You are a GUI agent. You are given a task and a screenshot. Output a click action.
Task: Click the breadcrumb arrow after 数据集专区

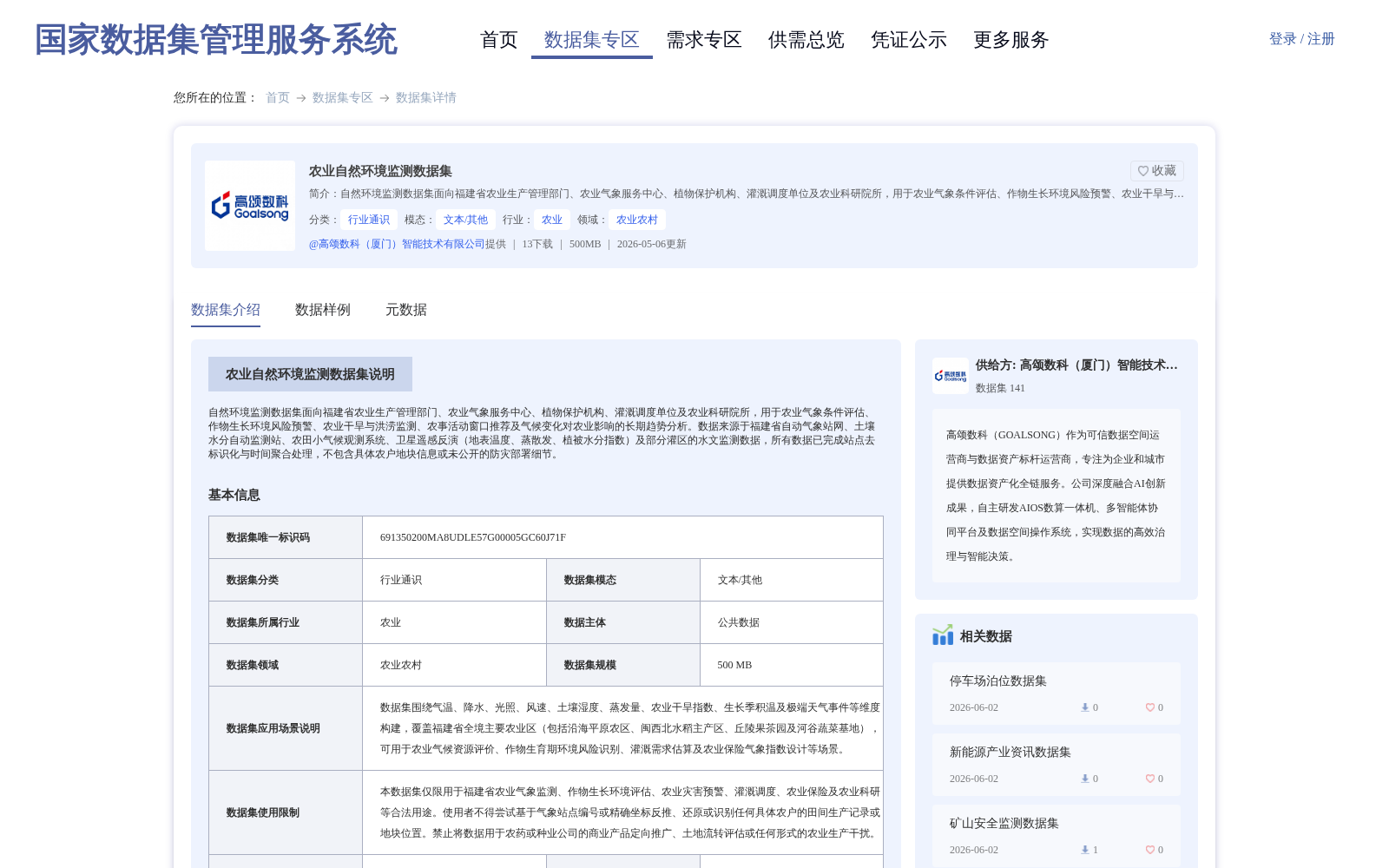pos(385,98)
